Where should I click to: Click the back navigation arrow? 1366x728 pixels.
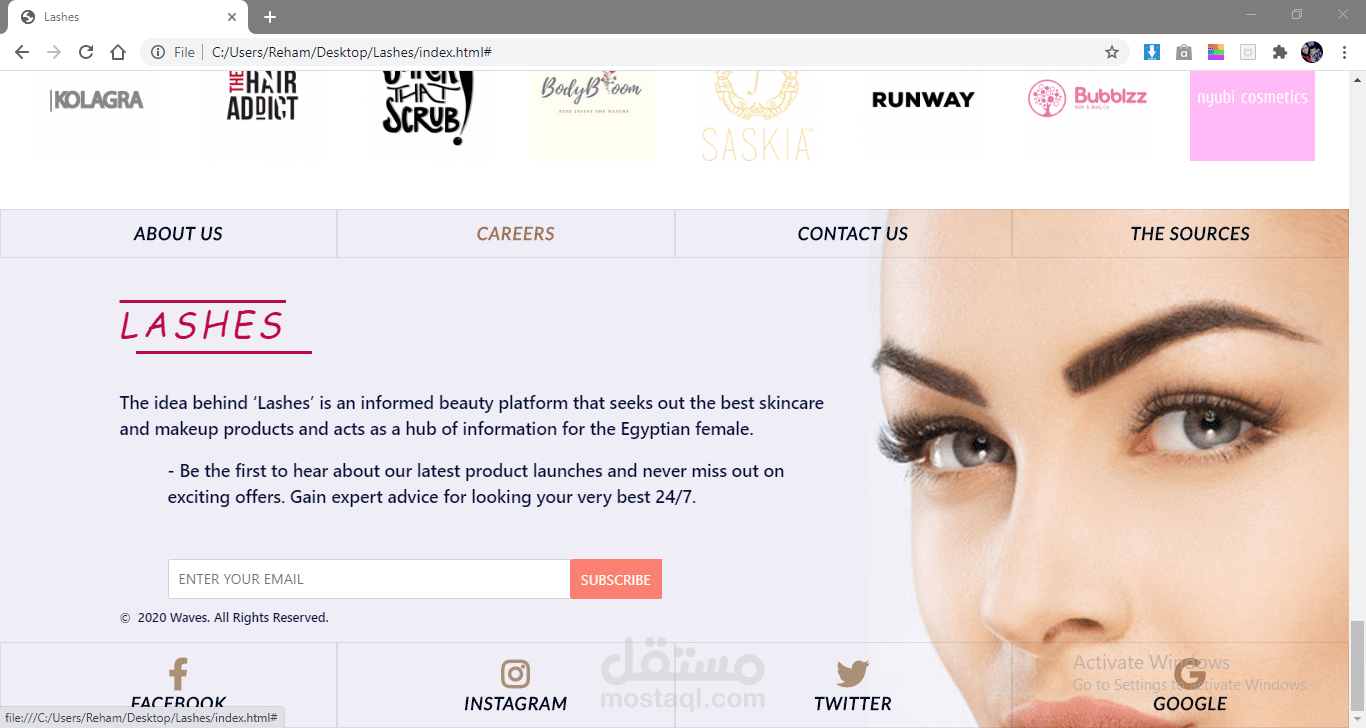[x=22, y=52]
